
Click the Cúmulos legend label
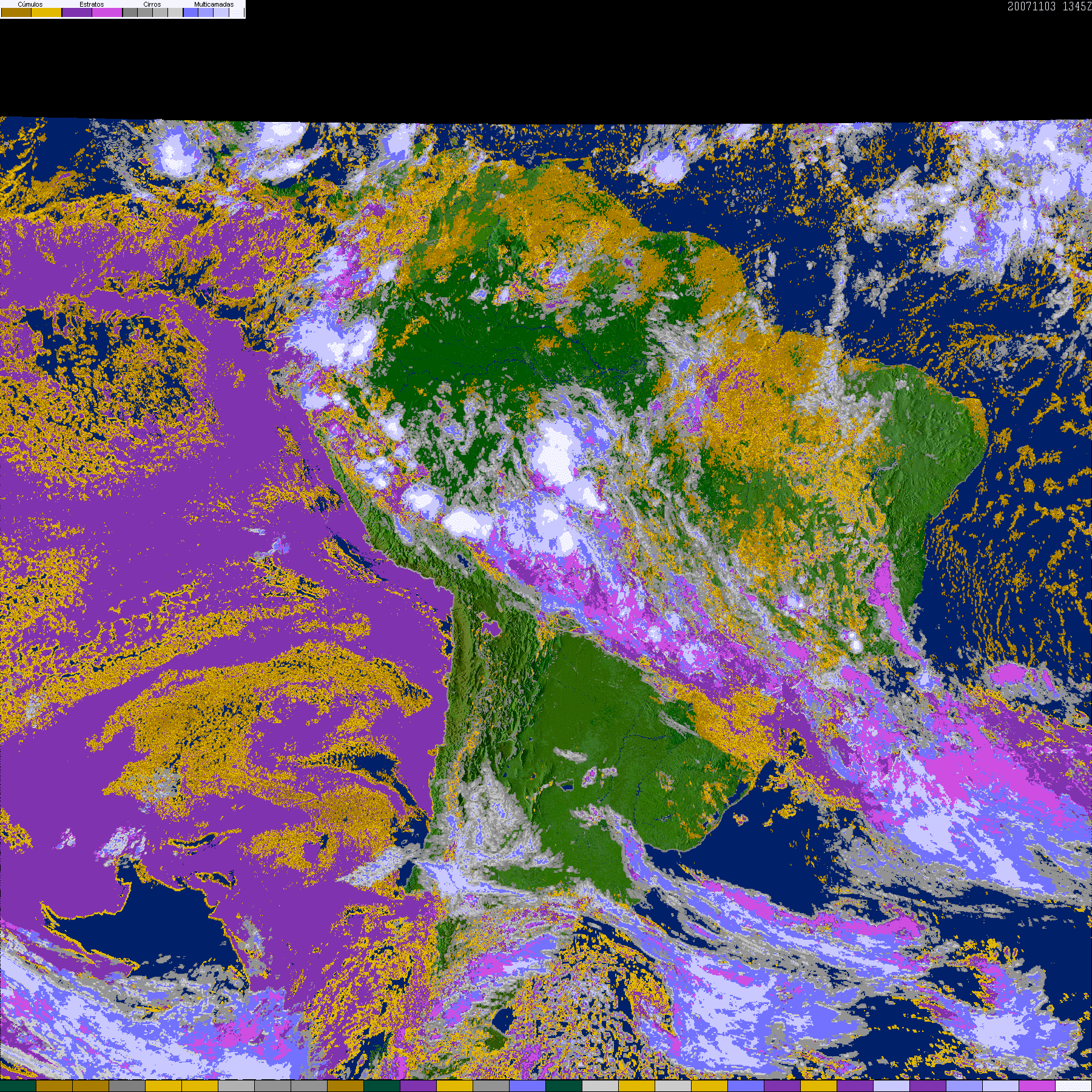click(30, 4)
